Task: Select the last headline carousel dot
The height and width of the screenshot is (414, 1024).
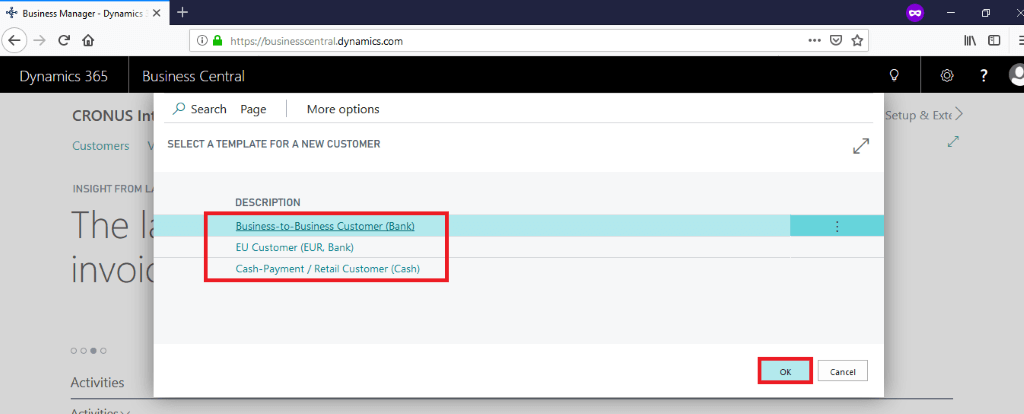Action: coord(104,351)
